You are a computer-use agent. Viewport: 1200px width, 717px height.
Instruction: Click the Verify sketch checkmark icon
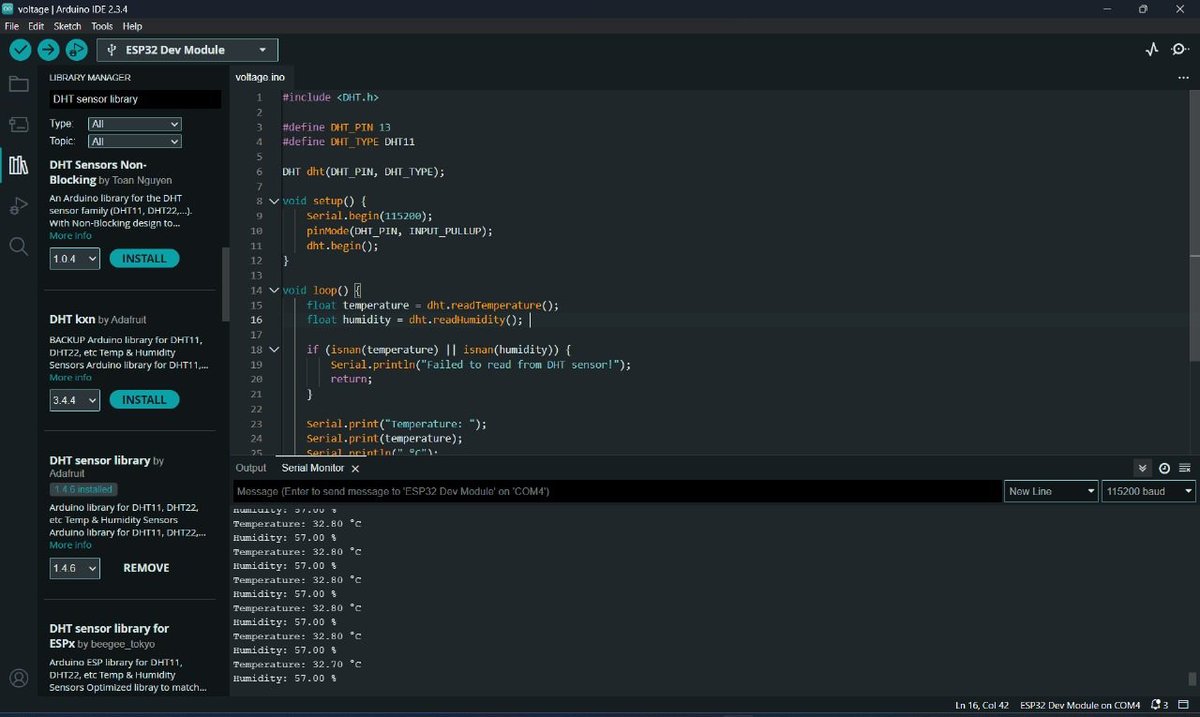point(20,50)
